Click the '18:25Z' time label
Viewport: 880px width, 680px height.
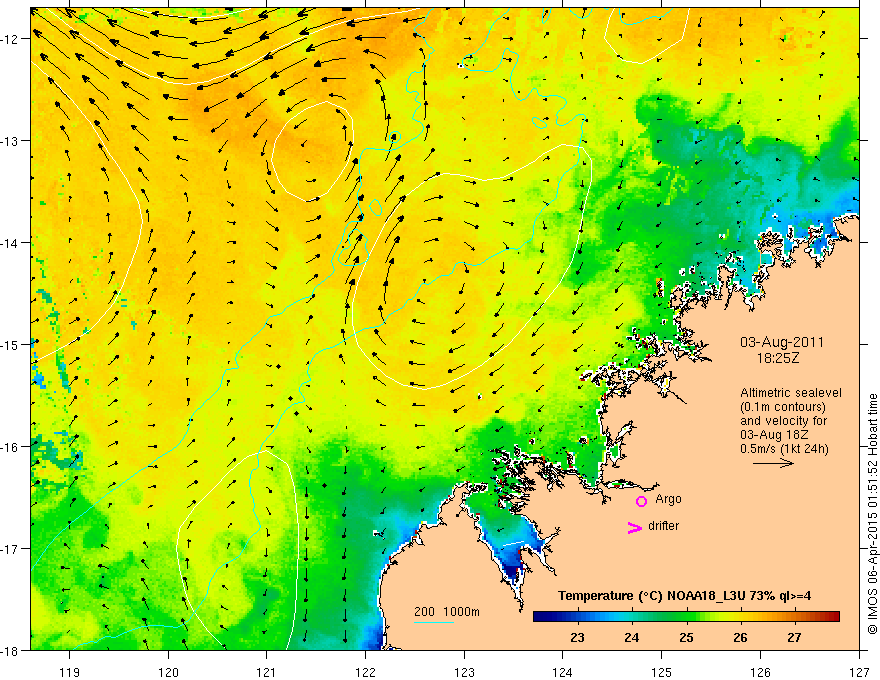[x=777, y=358]
